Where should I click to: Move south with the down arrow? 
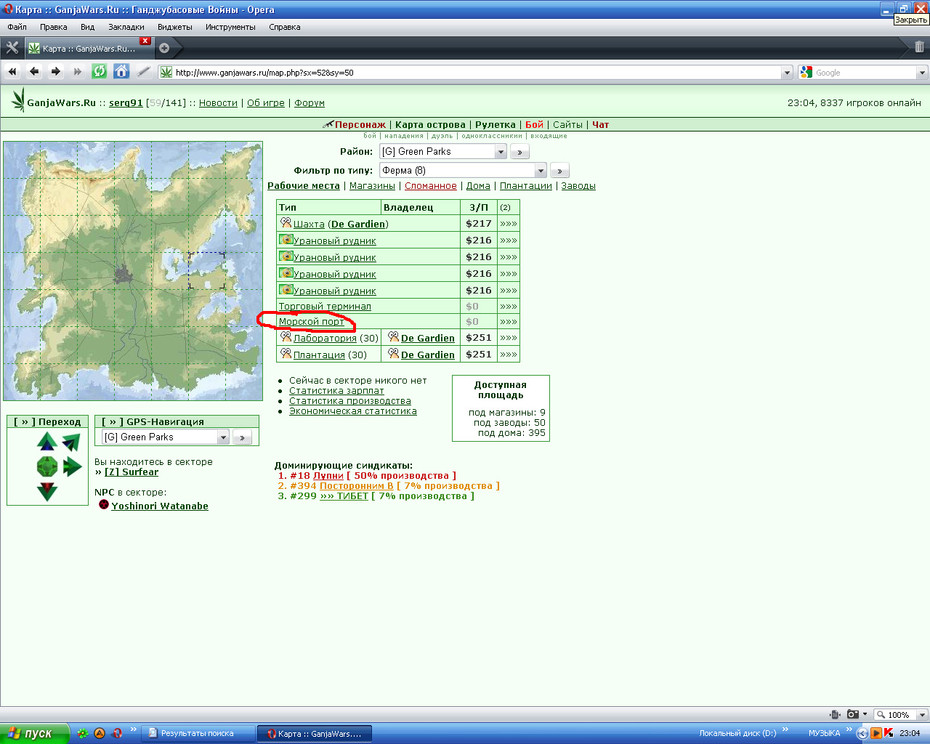47,491
